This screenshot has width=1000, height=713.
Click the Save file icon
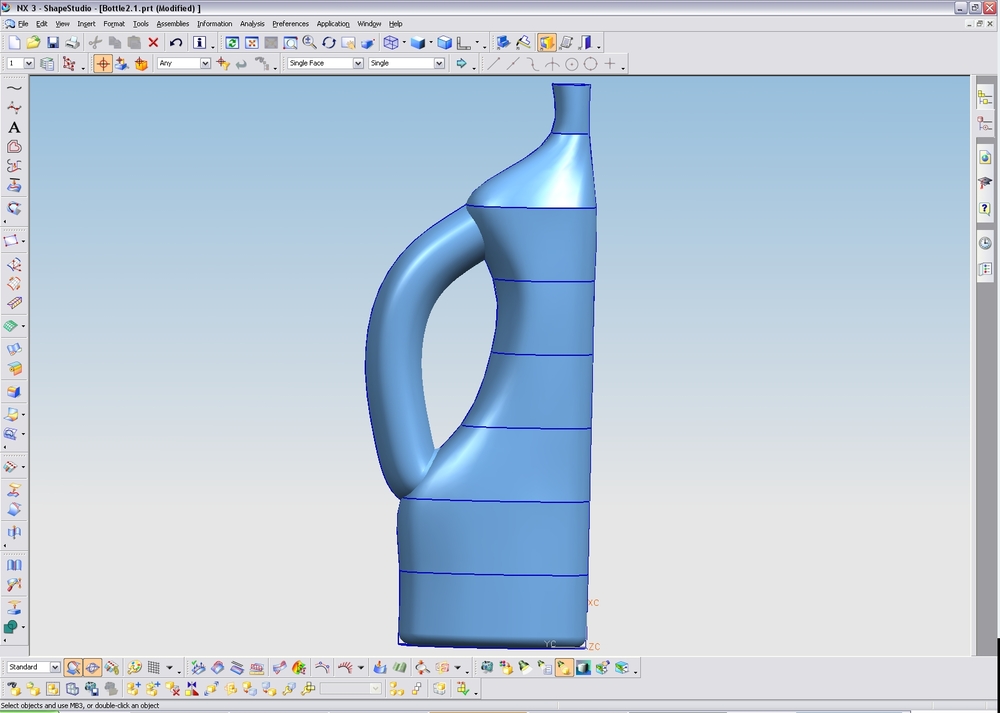coord(53,43)
